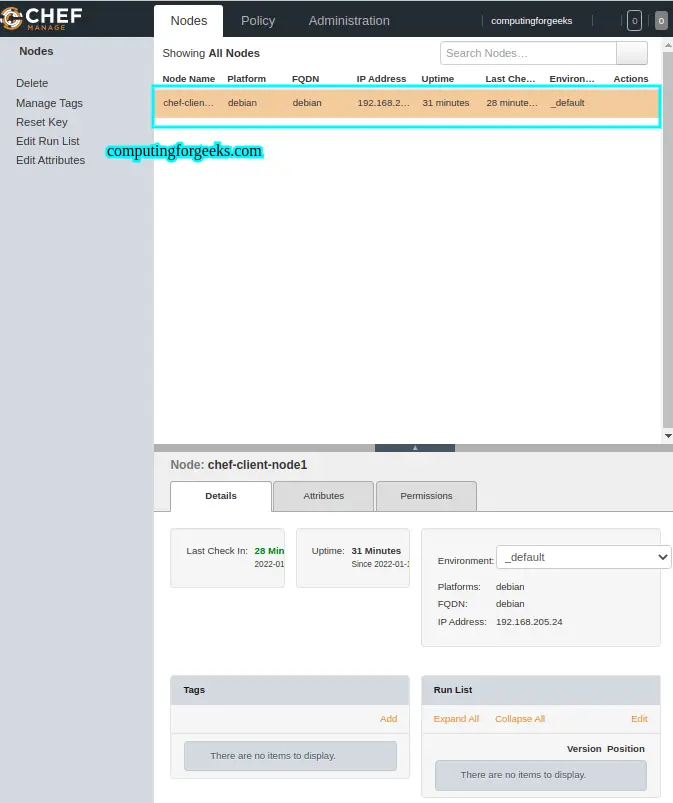Click the 31 Minutes uptime value
The width and height of the screenshot is (673, 803).
(x=376, y=551)
